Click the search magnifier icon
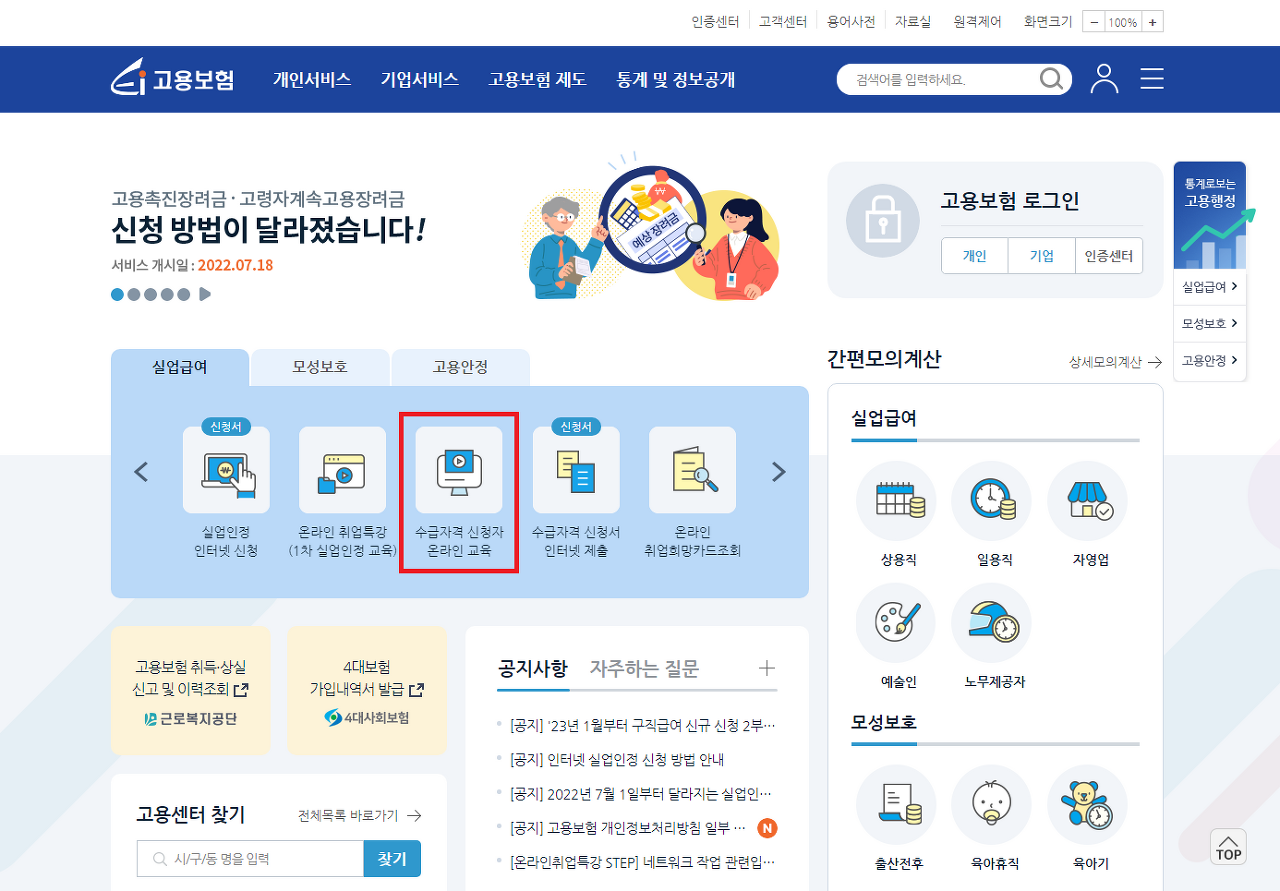The width and height of the screenshot is (1280, 891). coord(1052,79)
